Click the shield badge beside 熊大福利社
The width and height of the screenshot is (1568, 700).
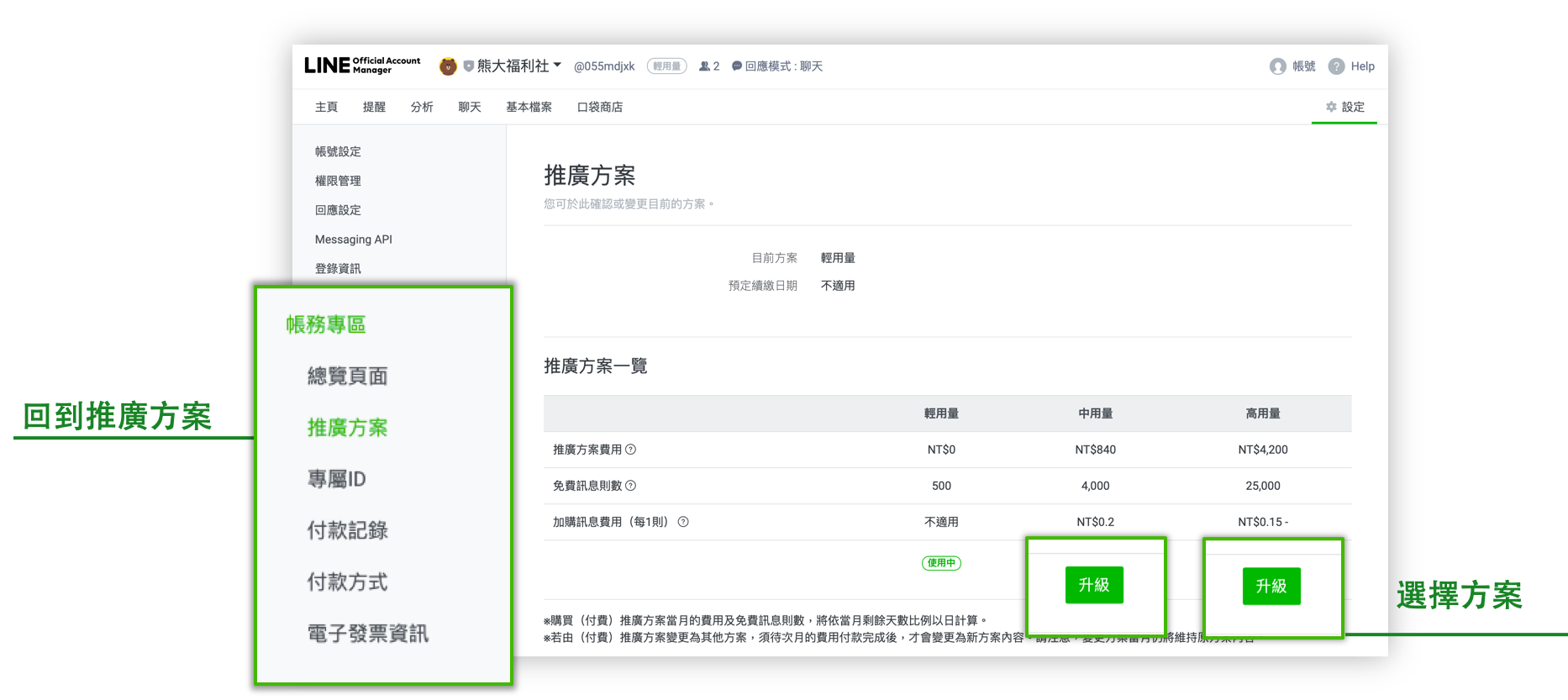coord(468,66)
